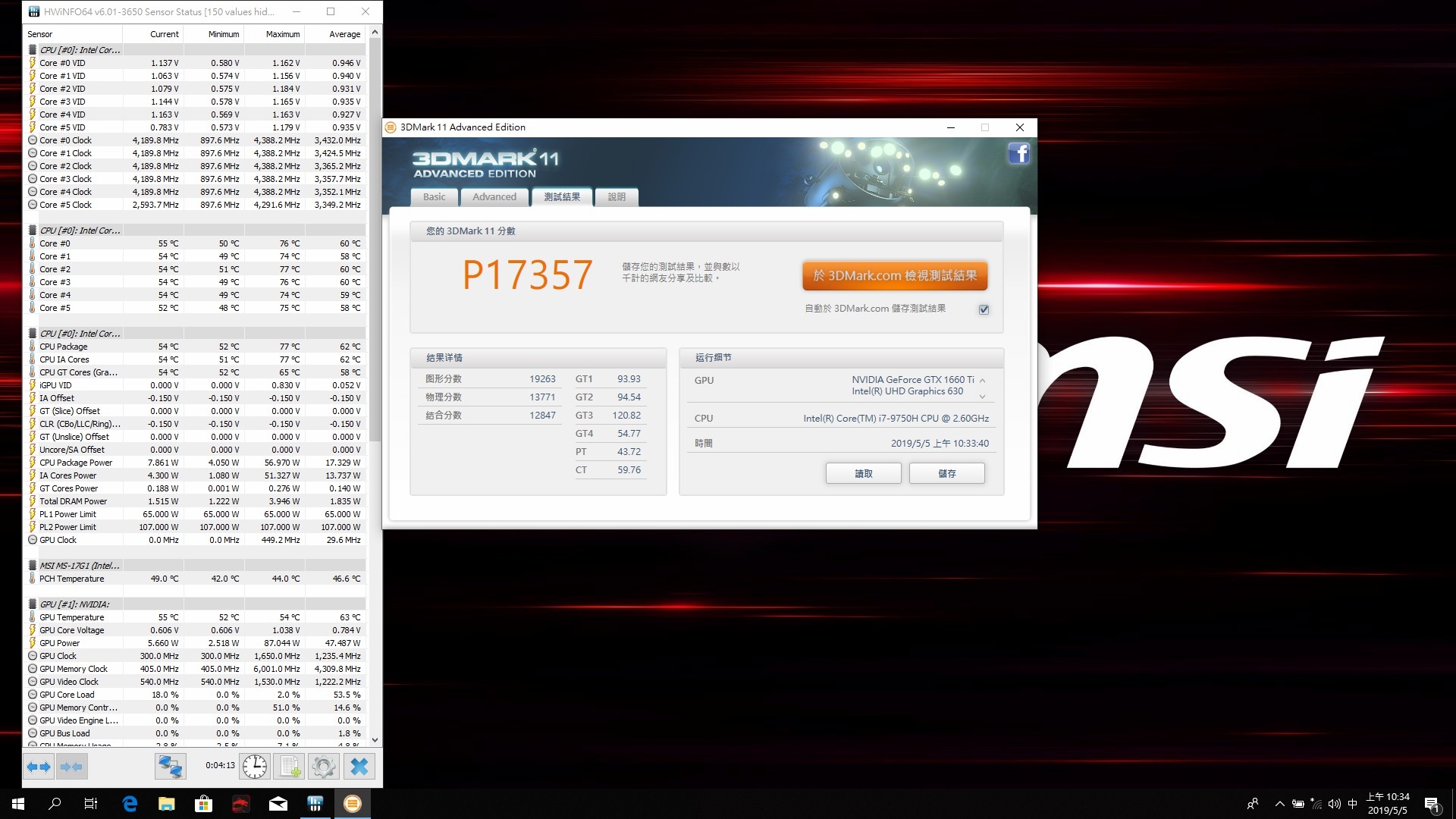The width and height of the screenshot is (1456, 819).
Task: Select the GPU [#1] NVIDIA group header
Action: (195, 604)
